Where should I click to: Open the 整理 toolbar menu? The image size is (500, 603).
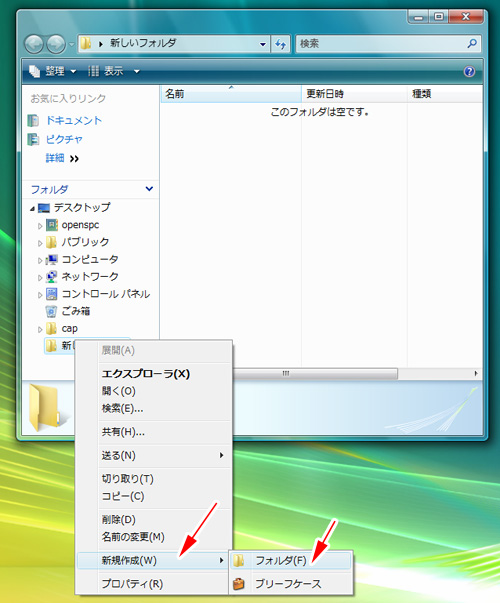[53, 71]
